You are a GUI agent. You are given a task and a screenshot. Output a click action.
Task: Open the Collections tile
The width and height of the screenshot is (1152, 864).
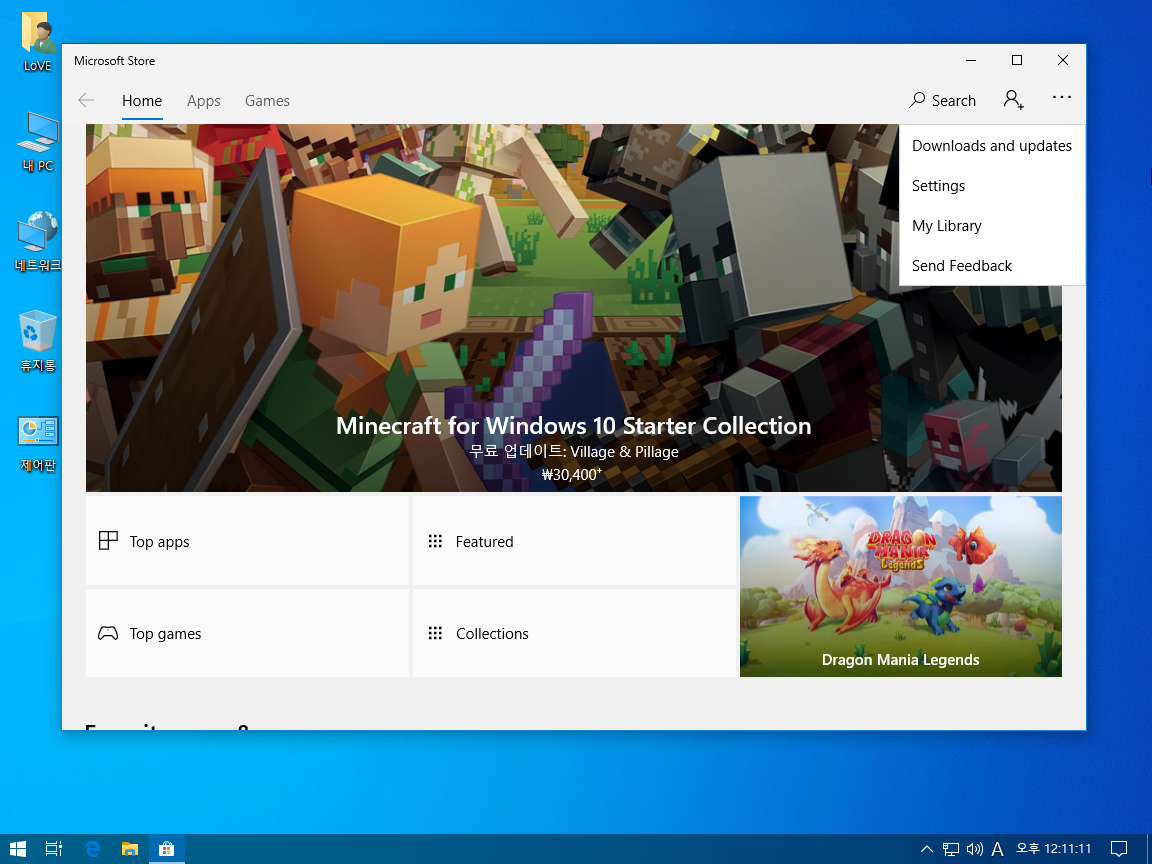pyautogui.click(x=575, y=633)
